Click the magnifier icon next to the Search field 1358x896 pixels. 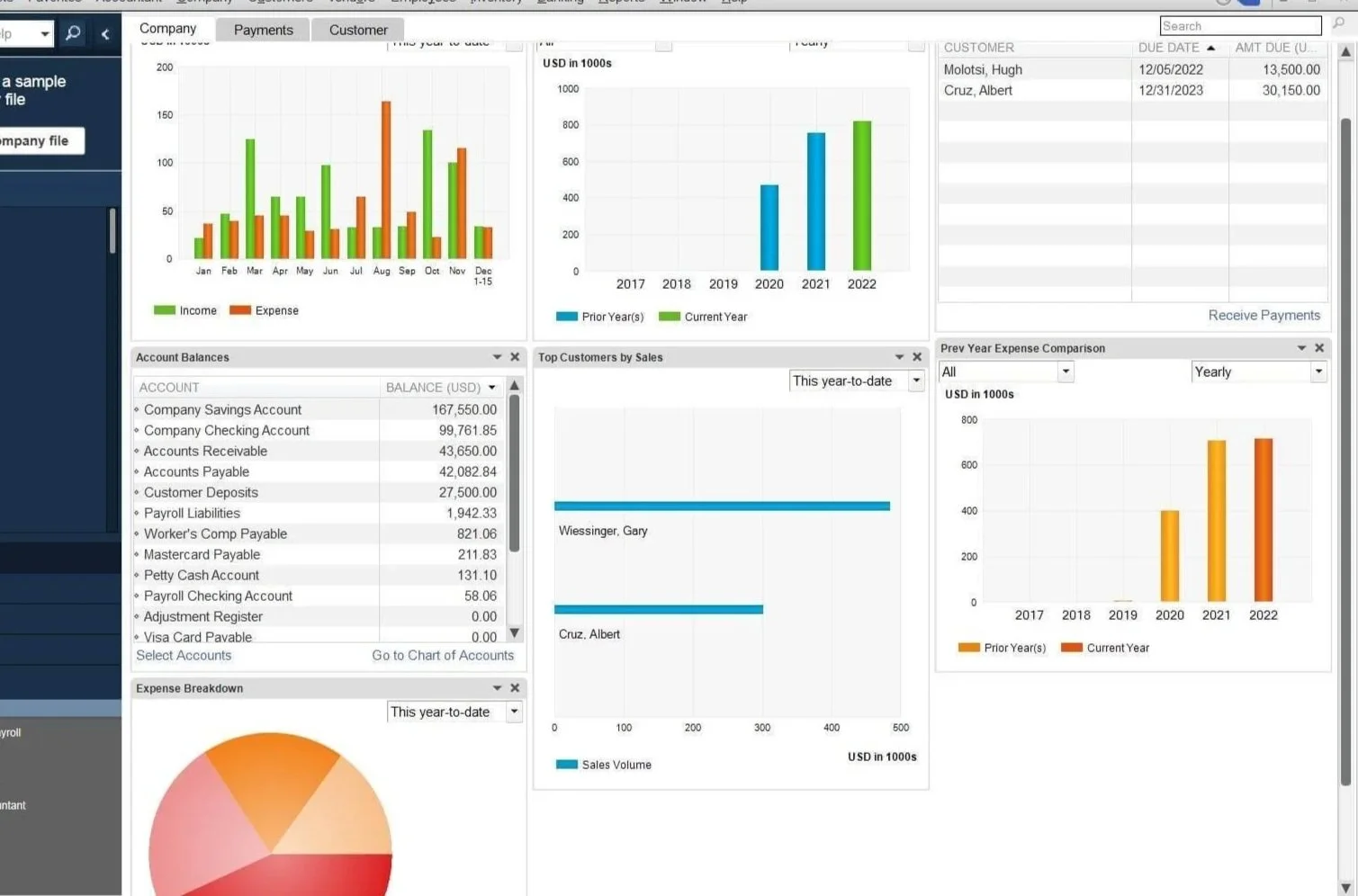point(1338,25)
